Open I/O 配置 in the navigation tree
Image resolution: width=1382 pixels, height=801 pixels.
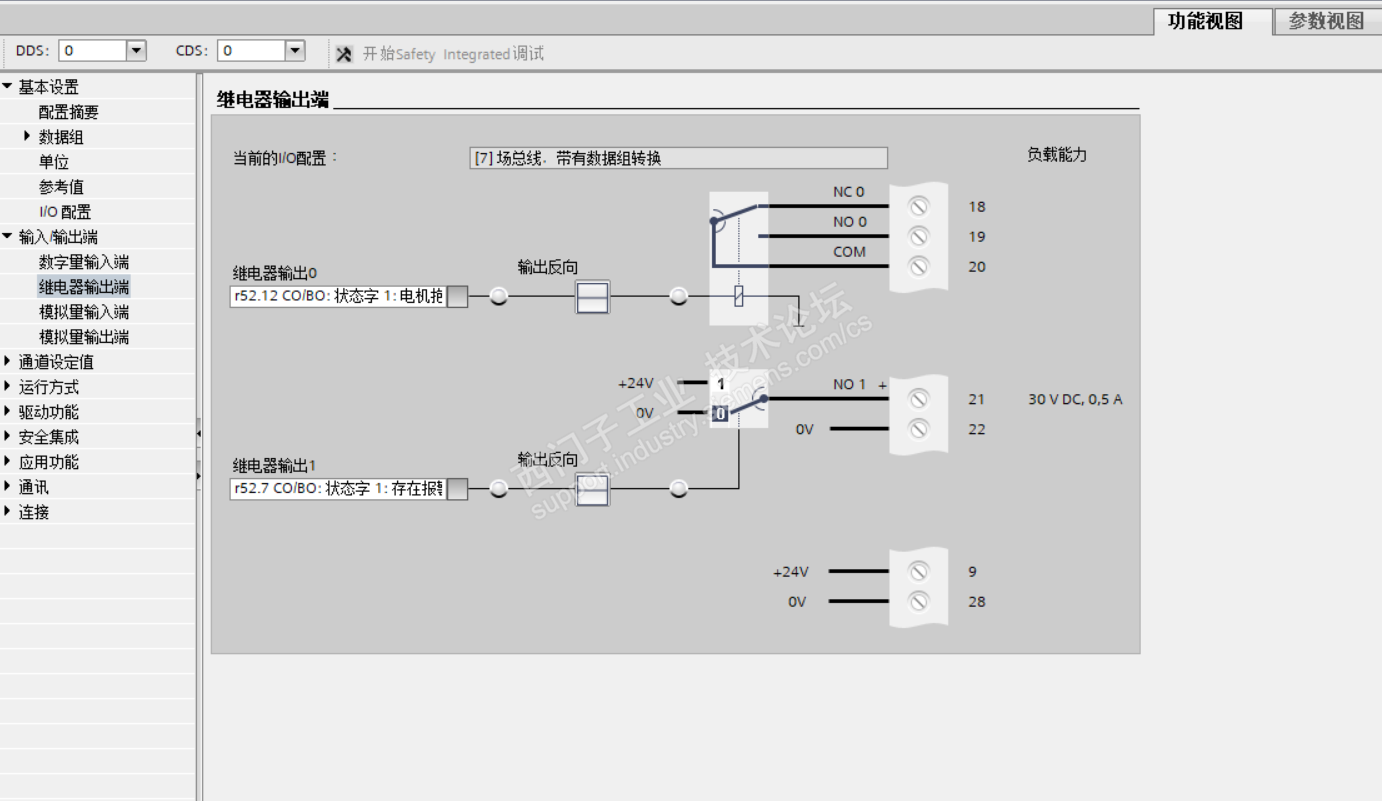[65, 212]
